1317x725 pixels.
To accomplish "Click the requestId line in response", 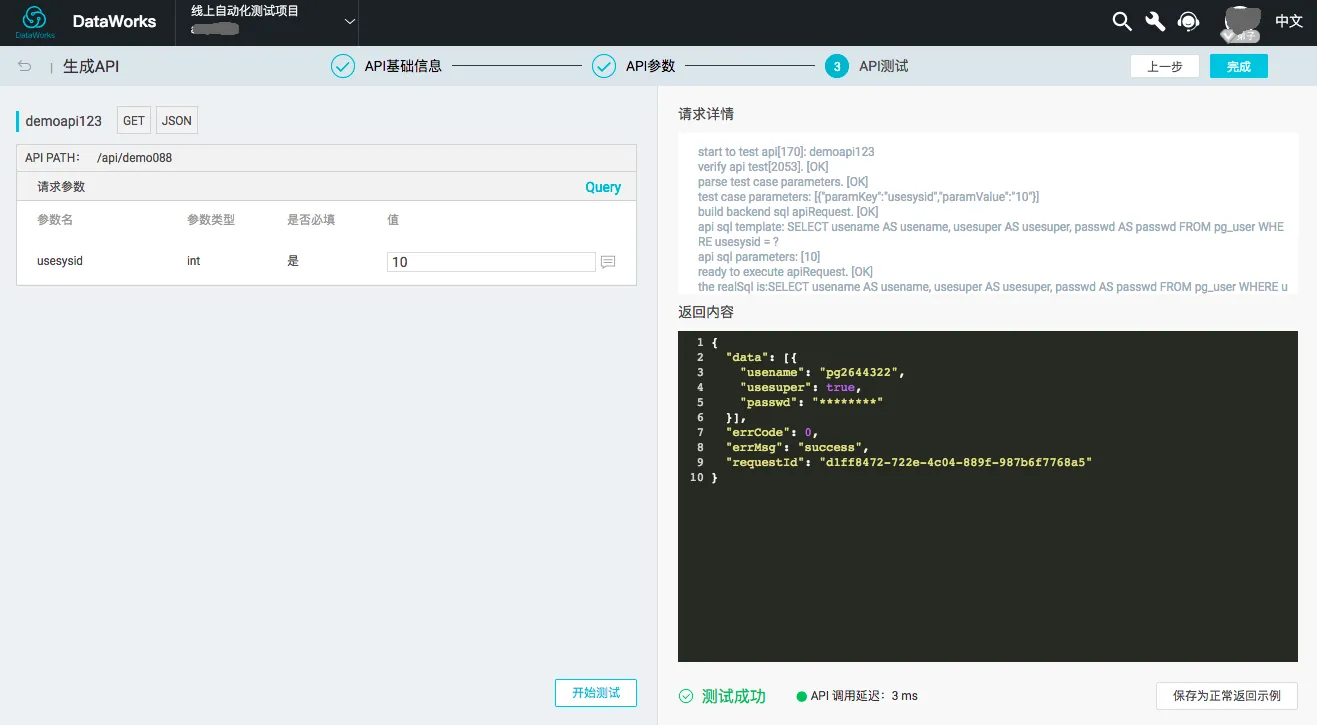I will coord(909,462).
